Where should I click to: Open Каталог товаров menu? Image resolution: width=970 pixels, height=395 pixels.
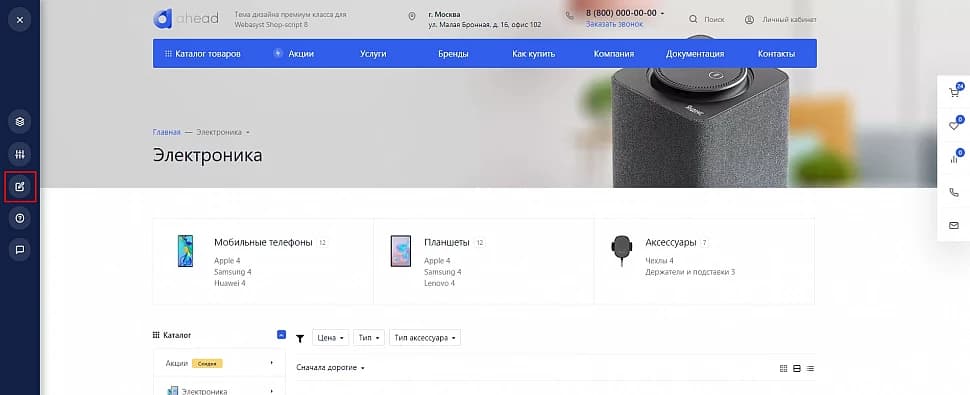203,54
